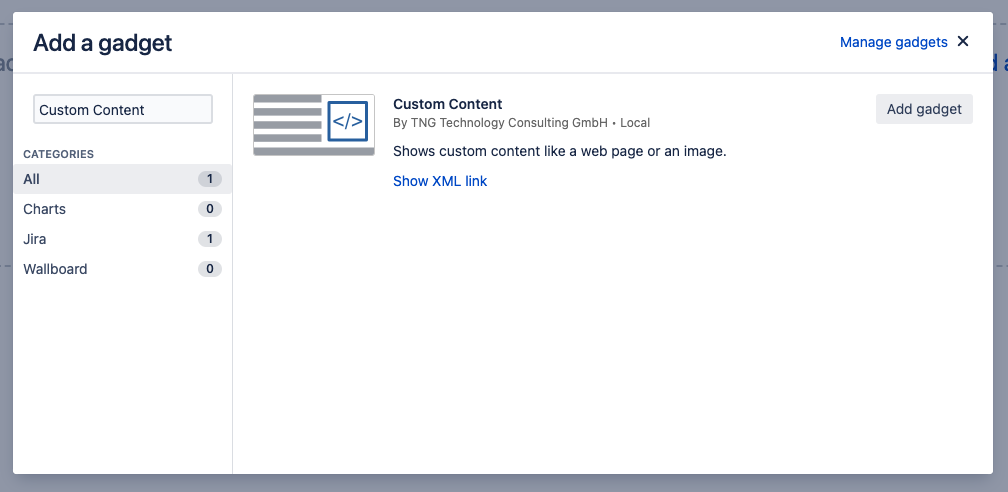Screen dimensions: 1008x492
Task: Click the Custom Content gadget thumbnail
Action: pos(314,125)
